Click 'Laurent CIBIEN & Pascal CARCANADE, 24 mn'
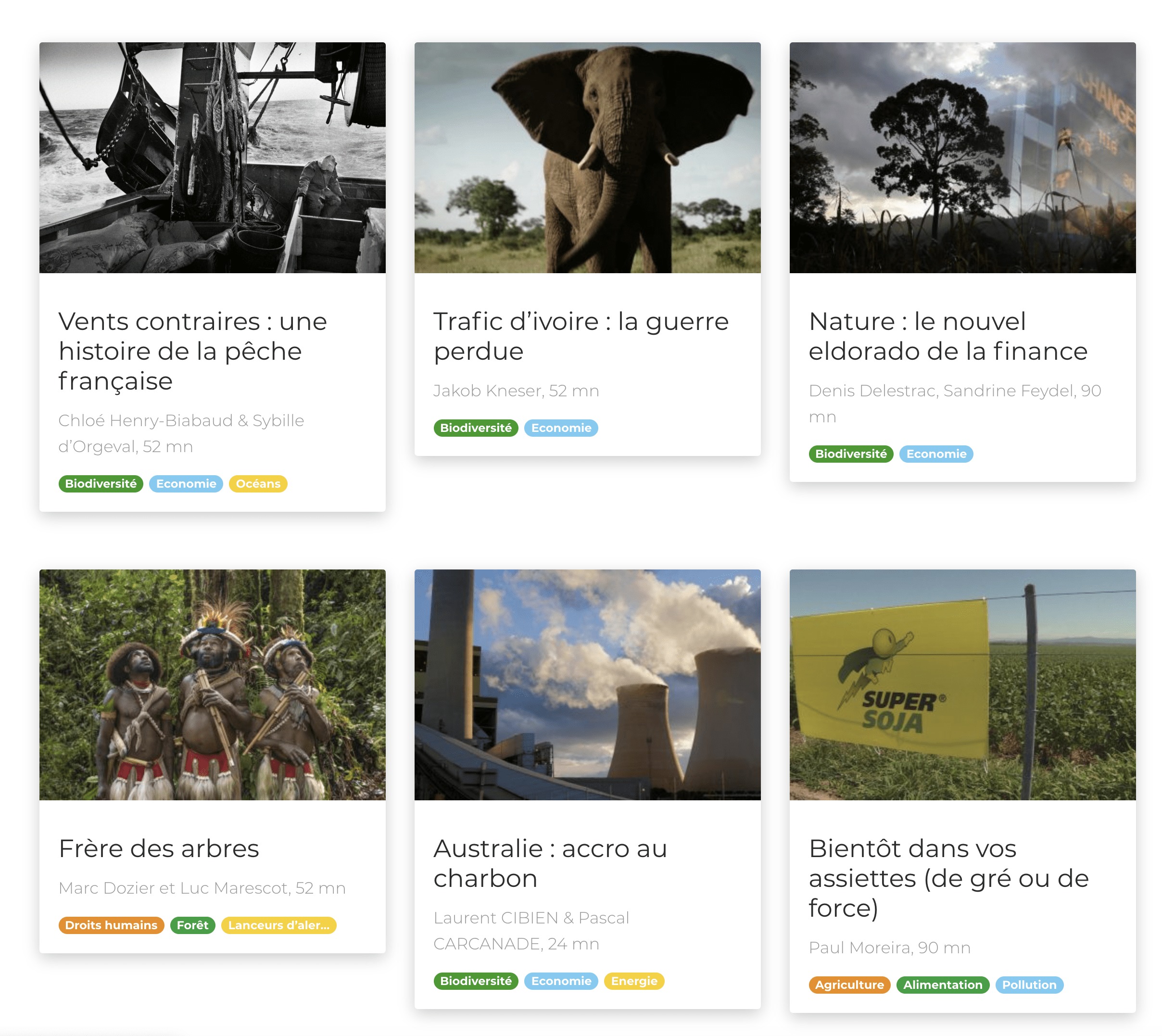Image resolution: width=1162 pixels, height=1036 pixels. click(x=531, y=931)
